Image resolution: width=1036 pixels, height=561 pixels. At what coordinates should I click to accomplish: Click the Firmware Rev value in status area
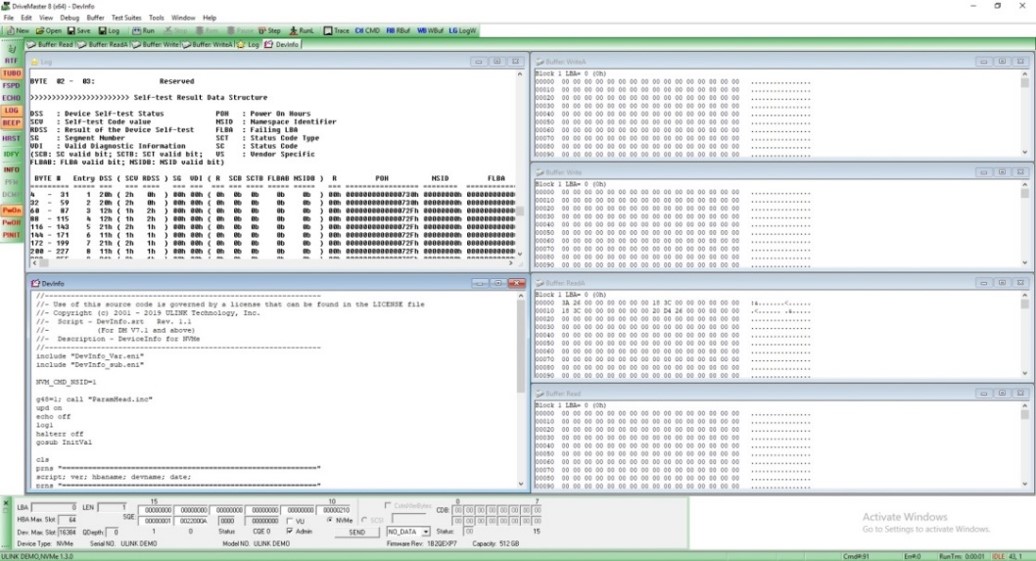click(x=442, y=544)
